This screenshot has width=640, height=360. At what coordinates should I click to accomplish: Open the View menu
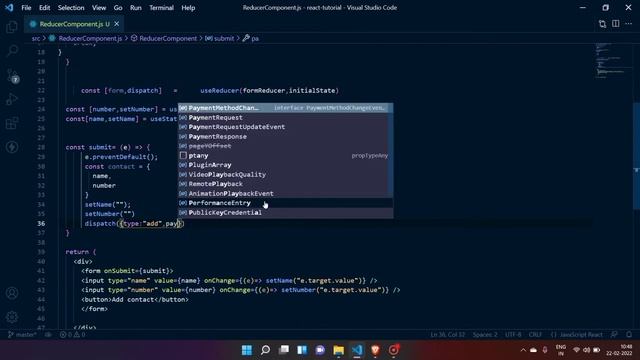tap(99, 8)
